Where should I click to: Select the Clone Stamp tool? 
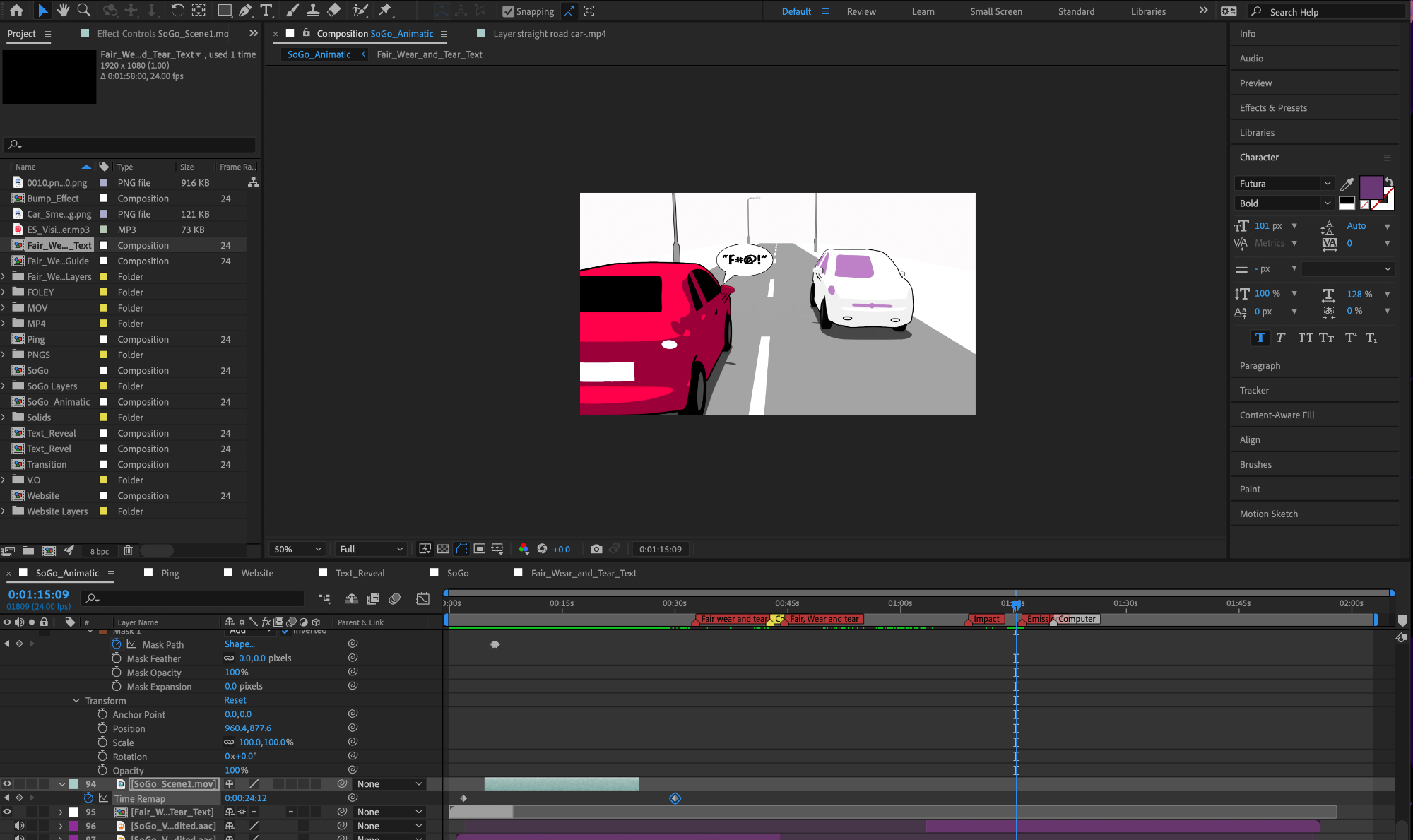point(312,10)
